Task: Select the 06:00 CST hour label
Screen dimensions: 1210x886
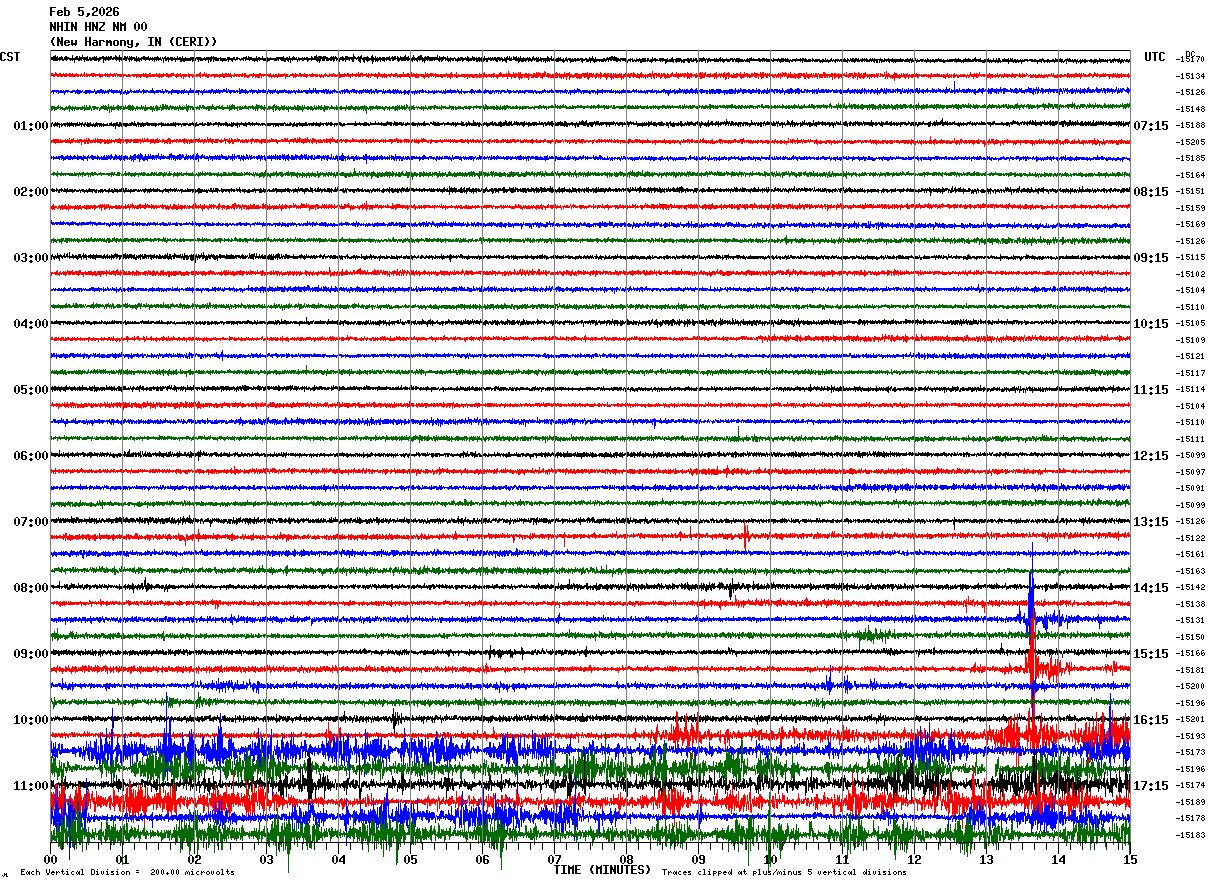Action: tap(31, 456)
